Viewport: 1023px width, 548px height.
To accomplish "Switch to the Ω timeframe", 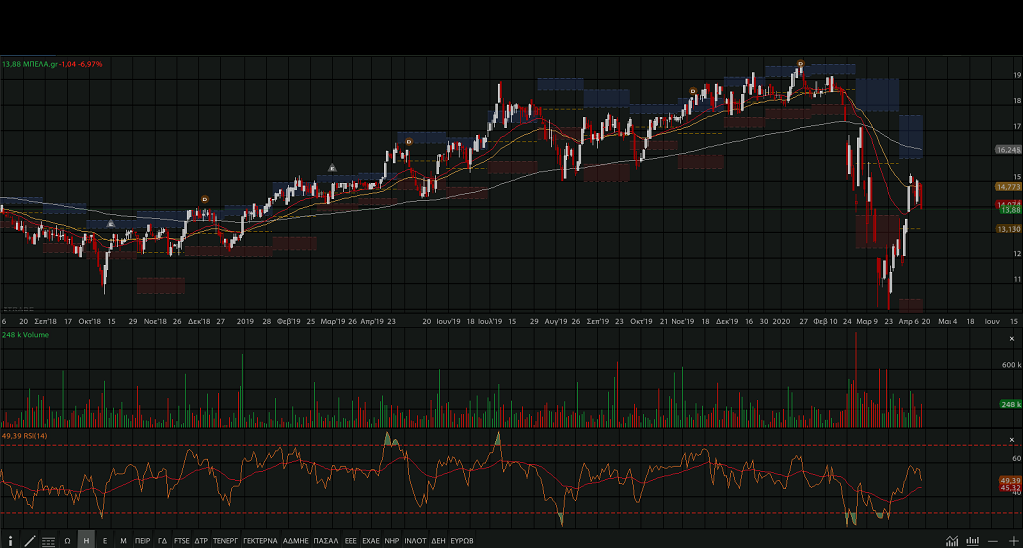I will (x=68, y=540).
